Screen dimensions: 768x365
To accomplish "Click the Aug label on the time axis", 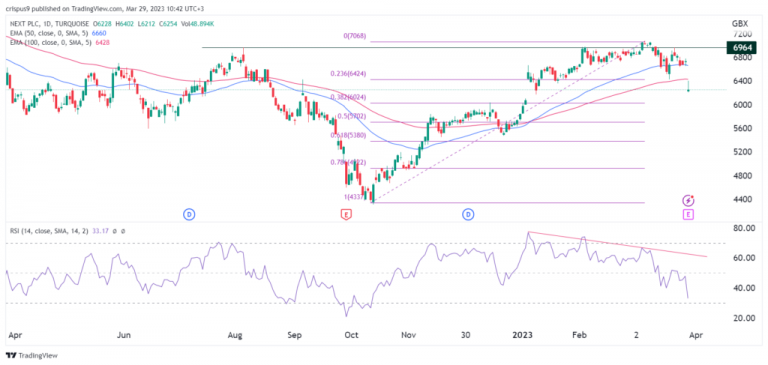I will point(236,336).
